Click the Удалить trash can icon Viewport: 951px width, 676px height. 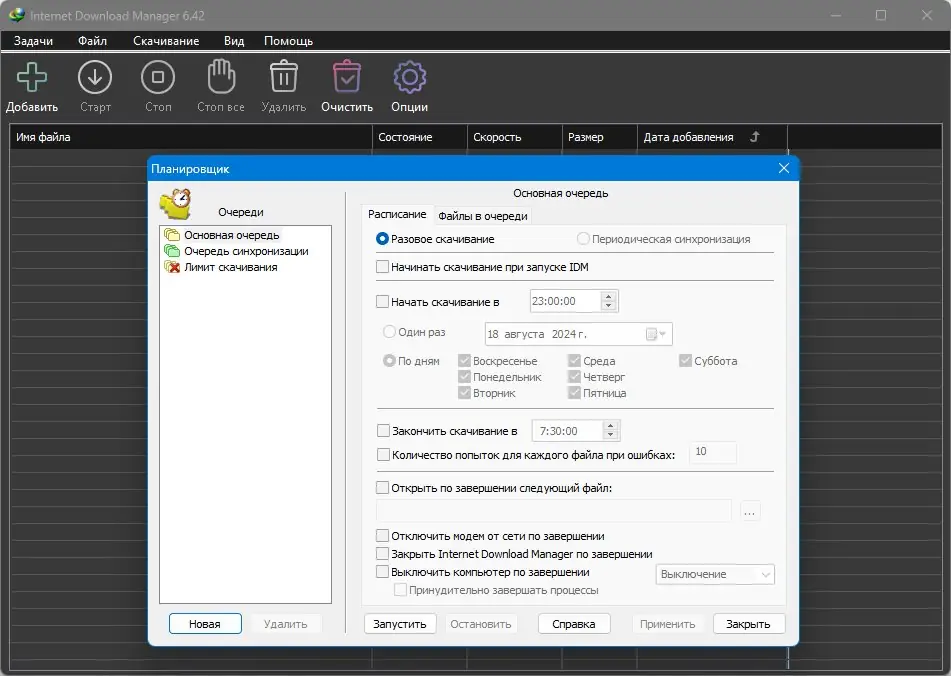tap(283, 76)
